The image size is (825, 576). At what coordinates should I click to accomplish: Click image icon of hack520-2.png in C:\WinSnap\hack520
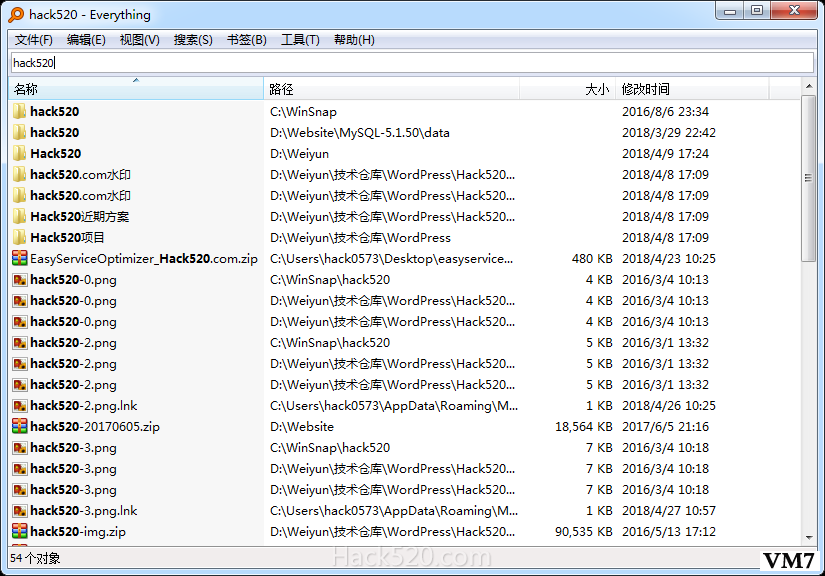coord(20,343)
